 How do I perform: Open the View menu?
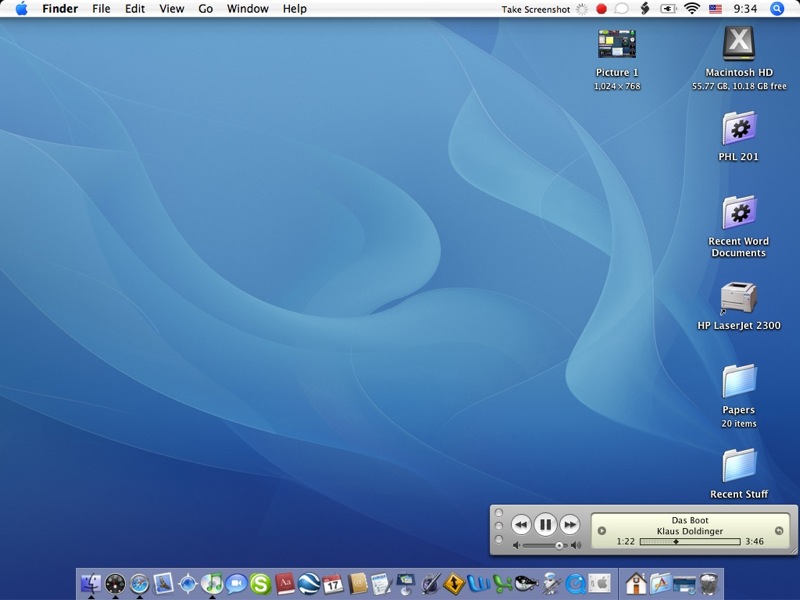tap(172, 9)
